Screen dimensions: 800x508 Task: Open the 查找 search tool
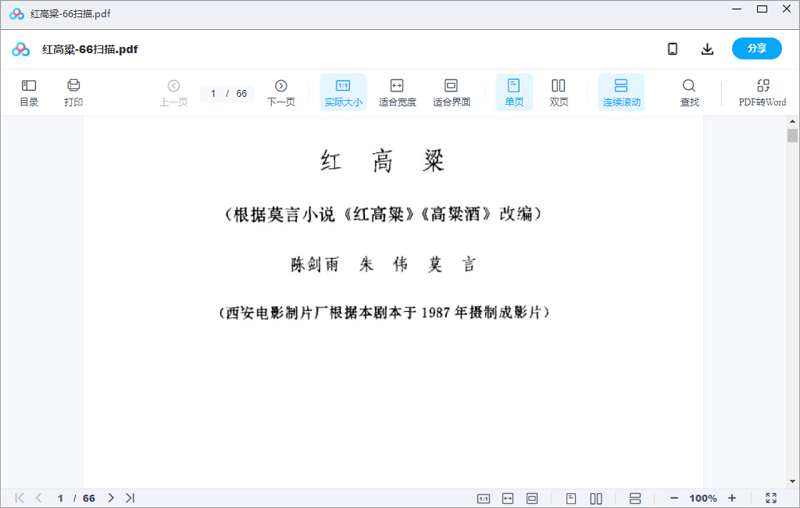pos(689,92)
